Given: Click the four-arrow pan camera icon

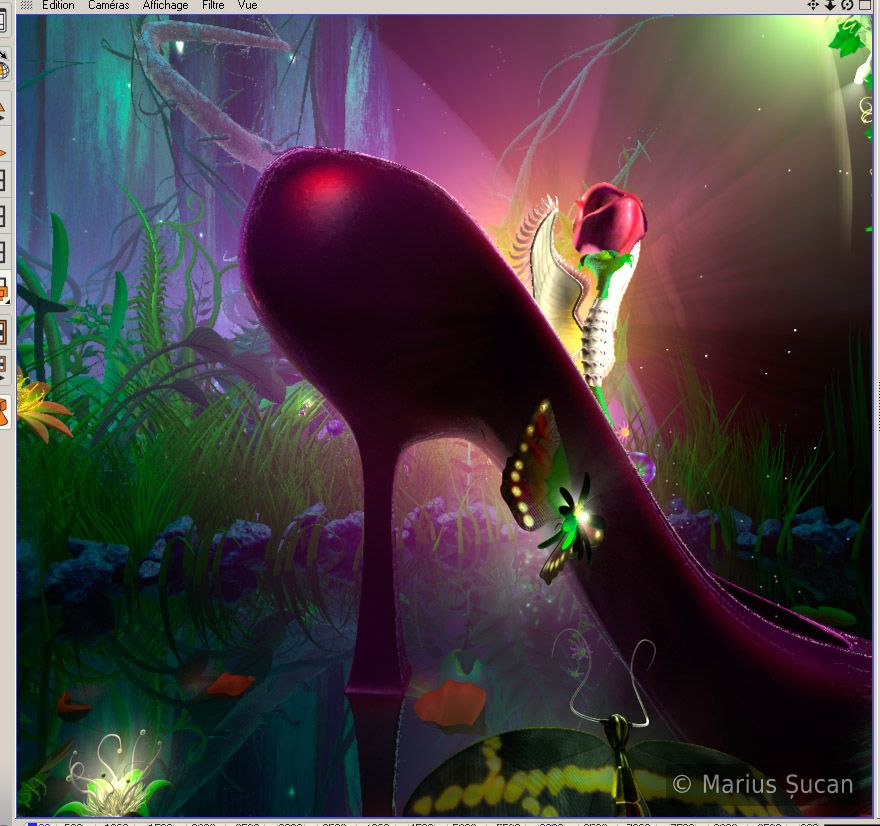Looking at the screenshot, I should (813, 5).
